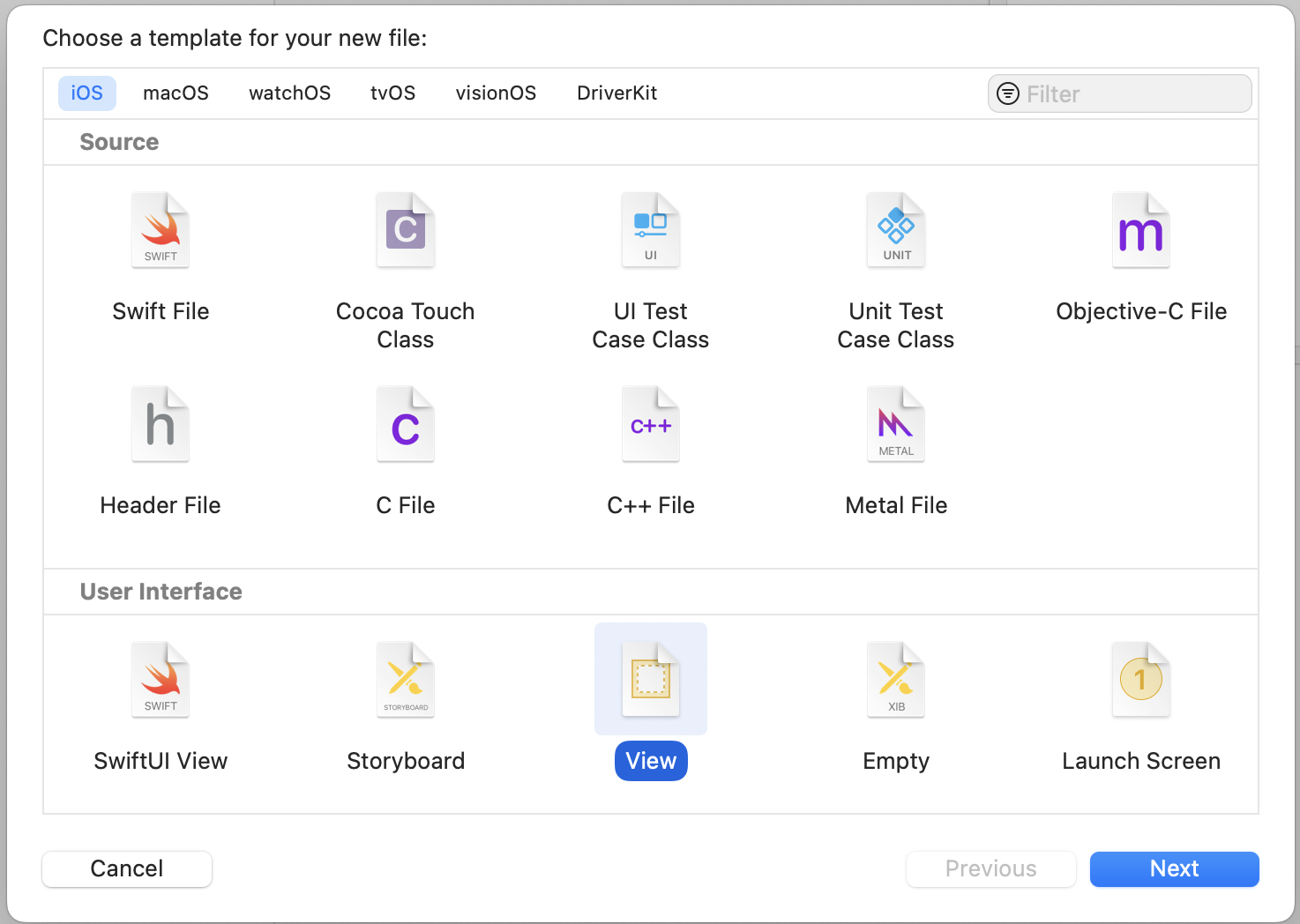Viewport: 1300px width, 924px height.
Task: Pick the C File template icon
Action: [x=406, y=425]
